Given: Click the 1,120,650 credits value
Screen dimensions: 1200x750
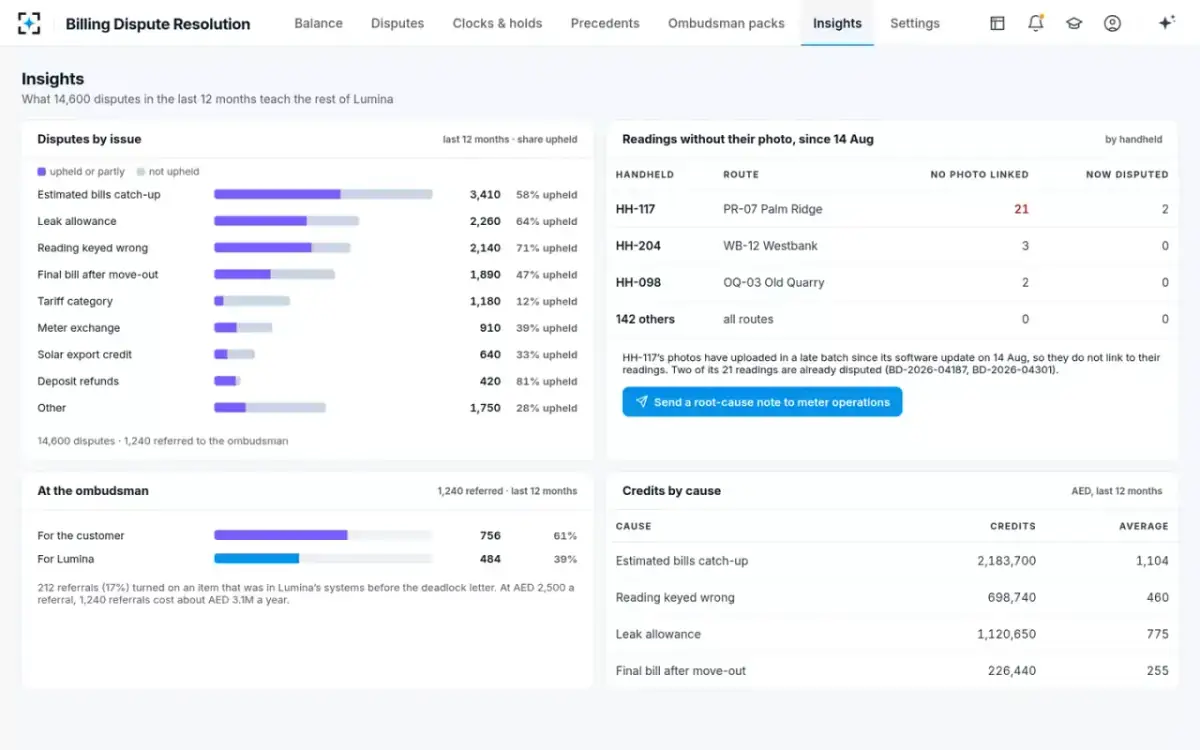Looking at the screenshot, I should [1006, 634].
